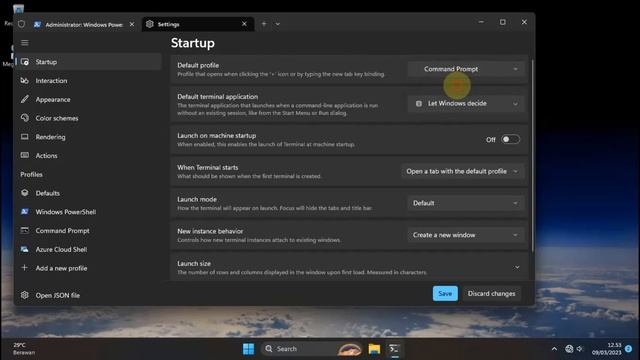Click Add a new profile
The width and height of the screenshot is (640, 360).
(88, 268)
